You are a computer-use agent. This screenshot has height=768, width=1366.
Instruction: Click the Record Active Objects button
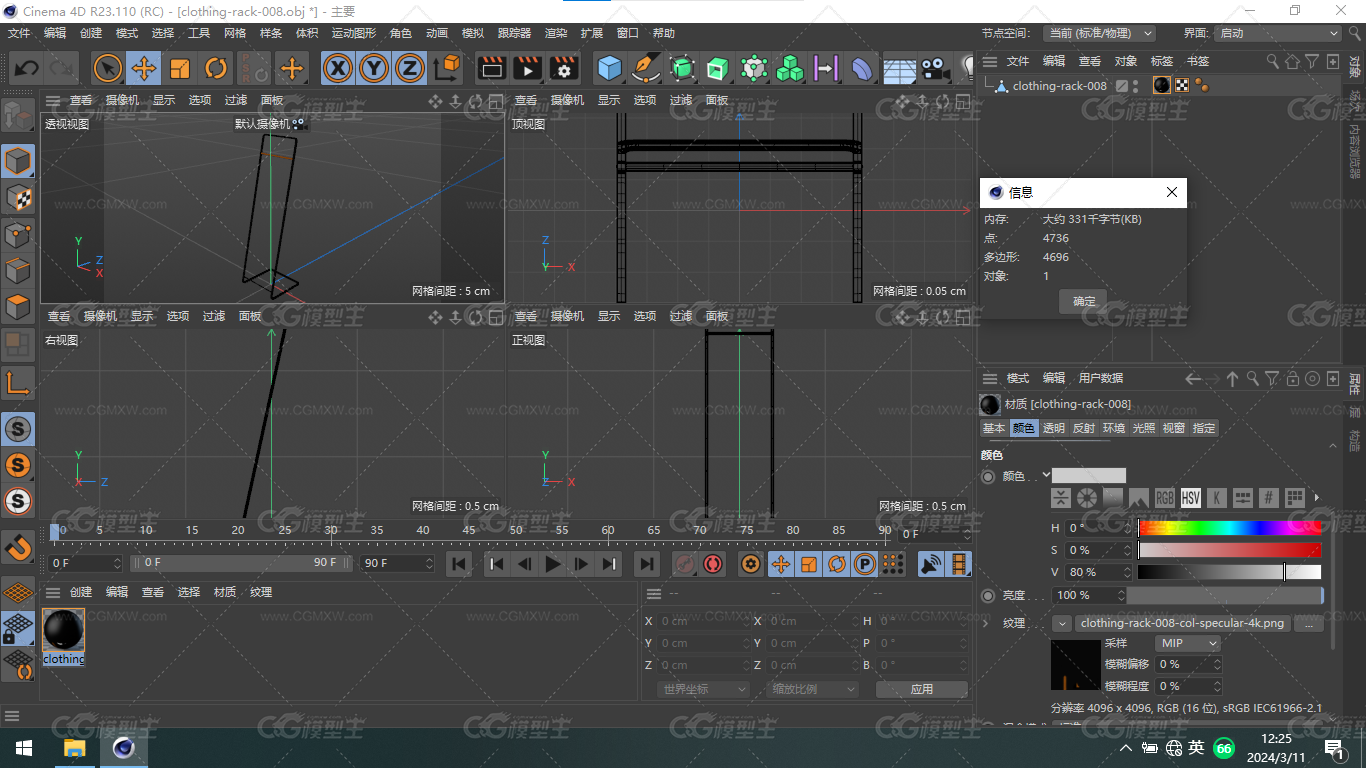point(684,564)
